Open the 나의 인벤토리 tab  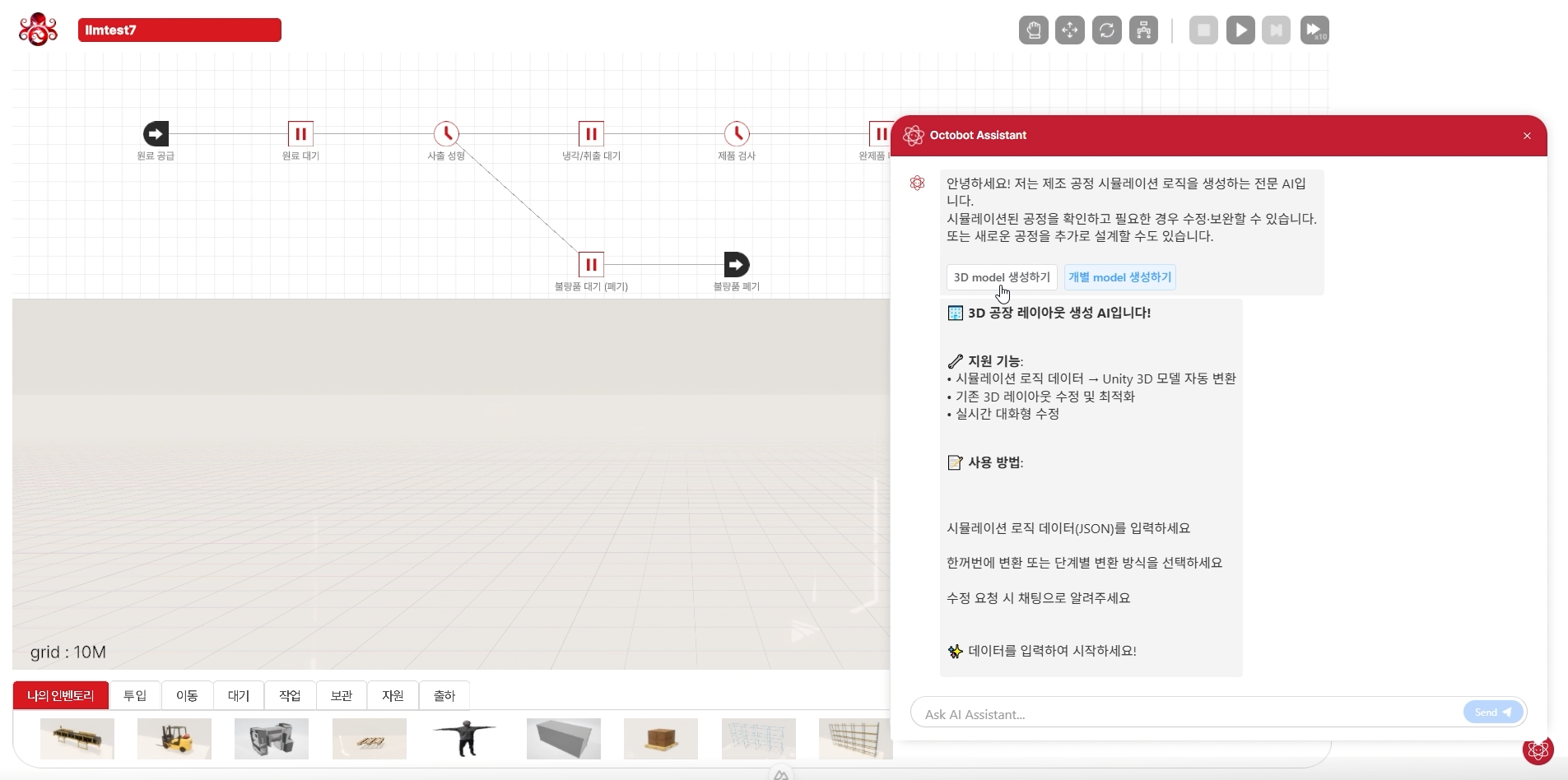61,695
